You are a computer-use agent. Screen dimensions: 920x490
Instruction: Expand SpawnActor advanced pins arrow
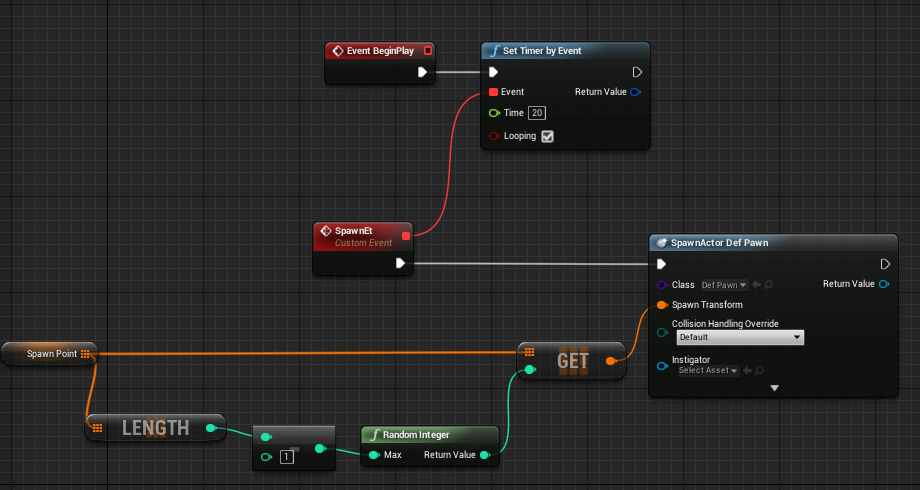(x=774, y=388)
